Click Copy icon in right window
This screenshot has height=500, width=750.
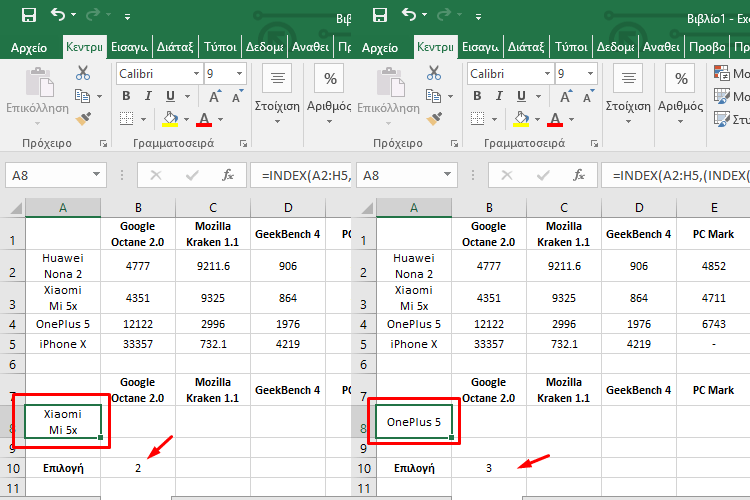pos(433,96)
